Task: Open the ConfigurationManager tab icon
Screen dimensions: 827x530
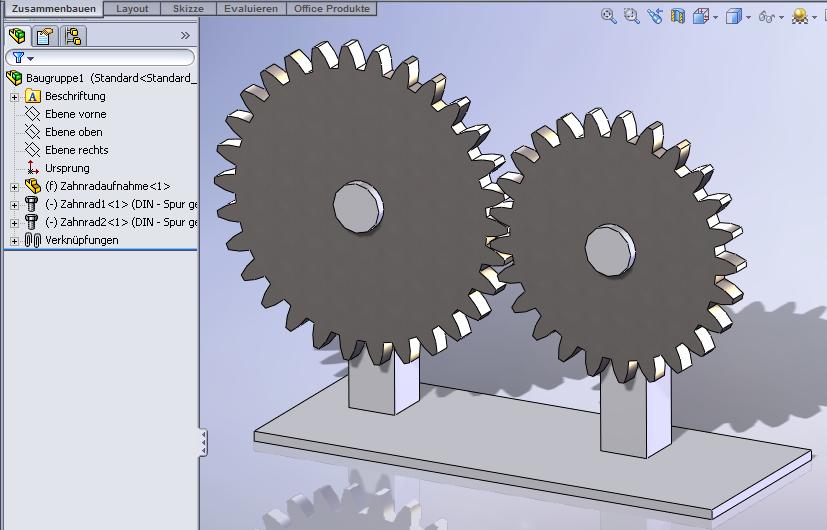Action: [72, 37]
